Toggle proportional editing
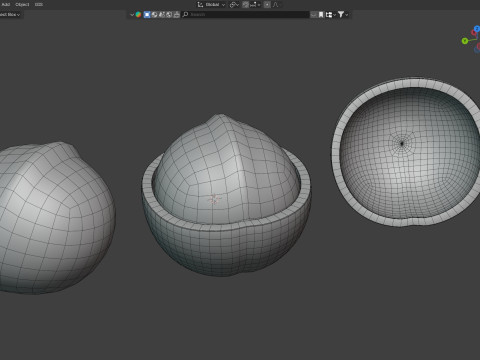Viewport: 480px width, 360px height. coord(267,5)
